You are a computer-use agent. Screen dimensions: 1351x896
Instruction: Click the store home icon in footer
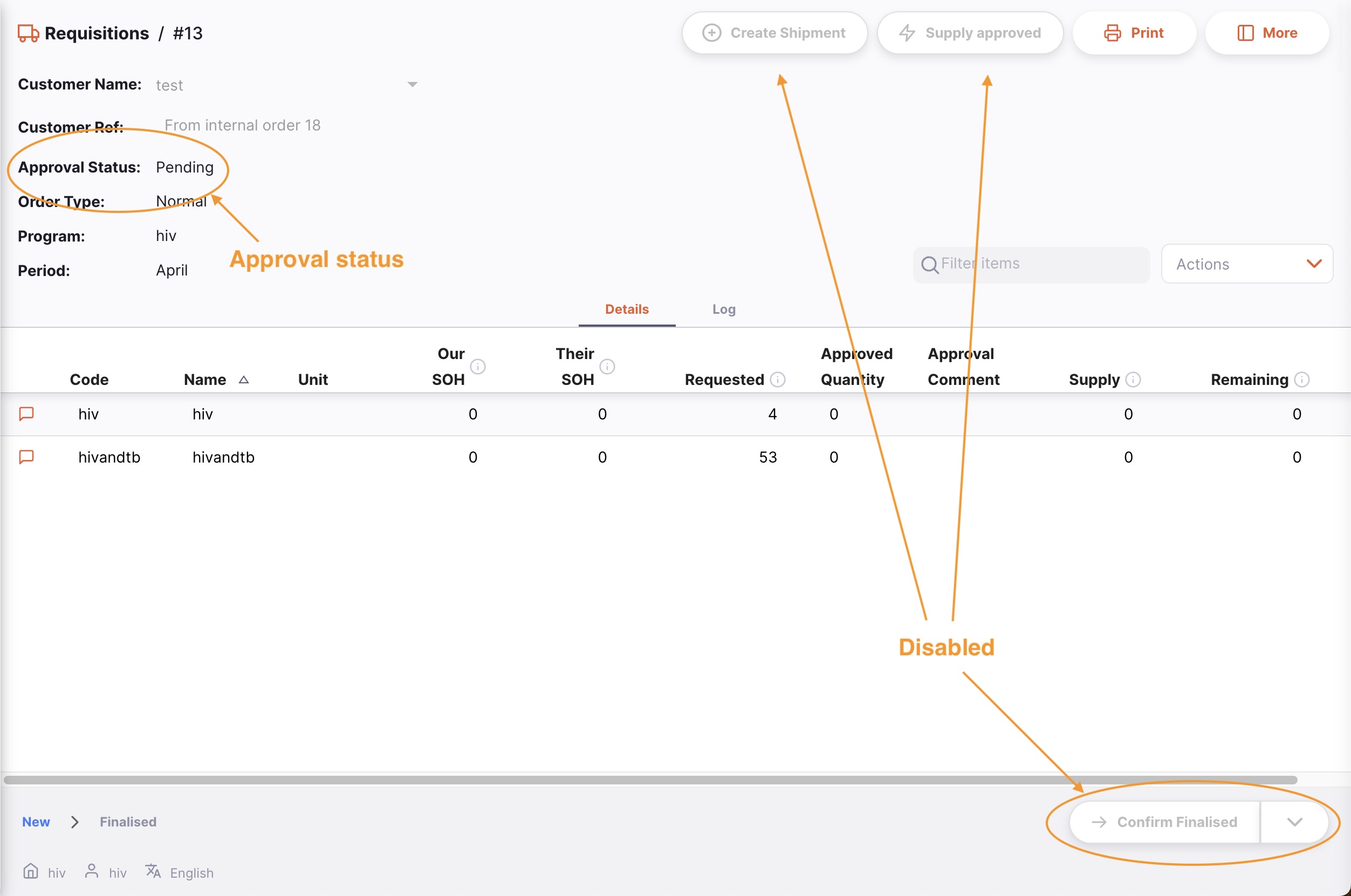pos(31,871)
